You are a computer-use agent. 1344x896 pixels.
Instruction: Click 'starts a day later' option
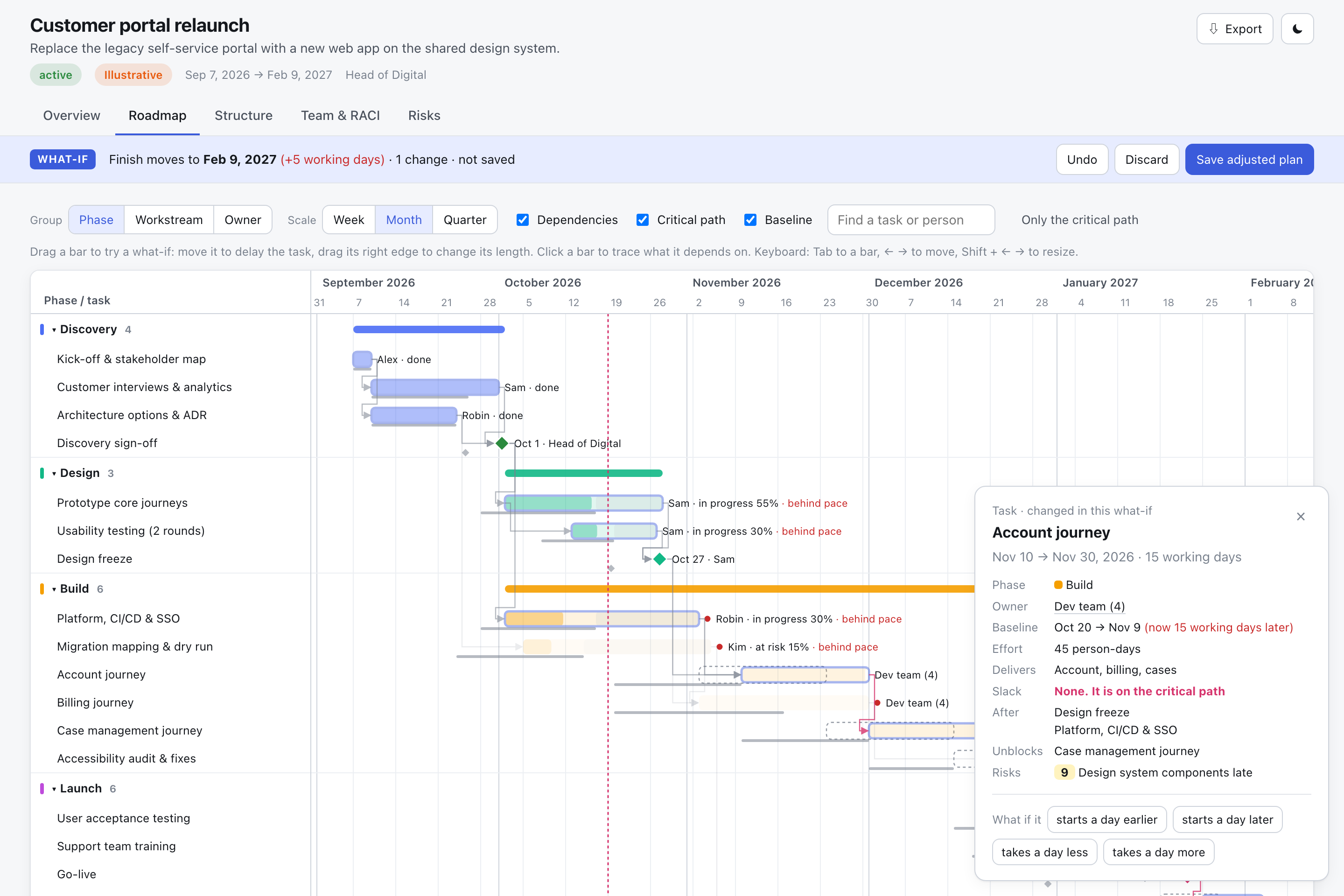(1227, 819)
